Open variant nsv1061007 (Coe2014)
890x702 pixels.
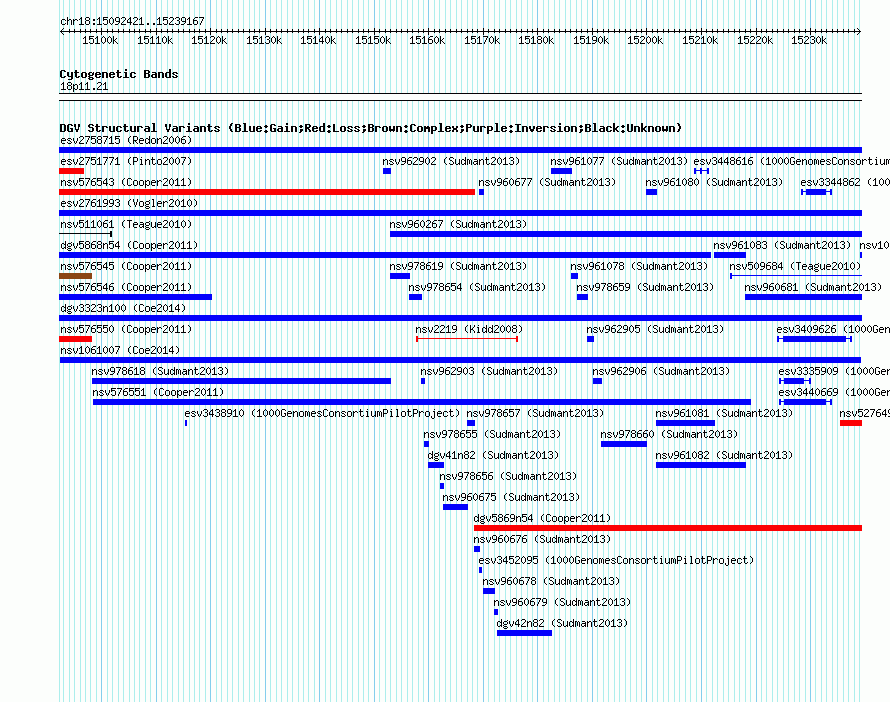tap(120, 350)
